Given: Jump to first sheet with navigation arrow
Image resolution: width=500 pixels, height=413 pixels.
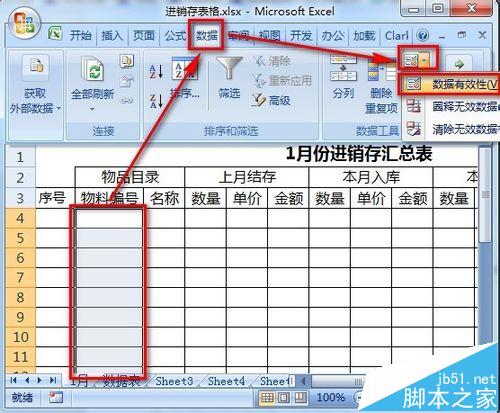Looking at the screenshot, I should [13, 380].
